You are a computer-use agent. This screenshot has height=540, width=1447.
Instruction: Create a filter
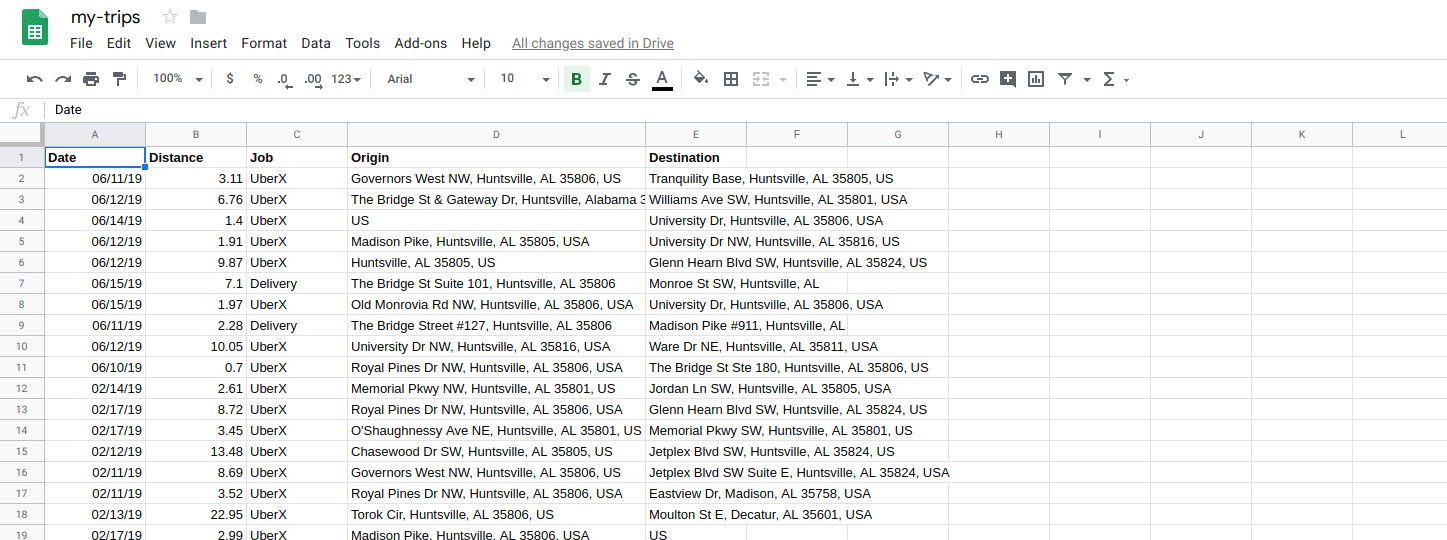tap(1065, 79)
